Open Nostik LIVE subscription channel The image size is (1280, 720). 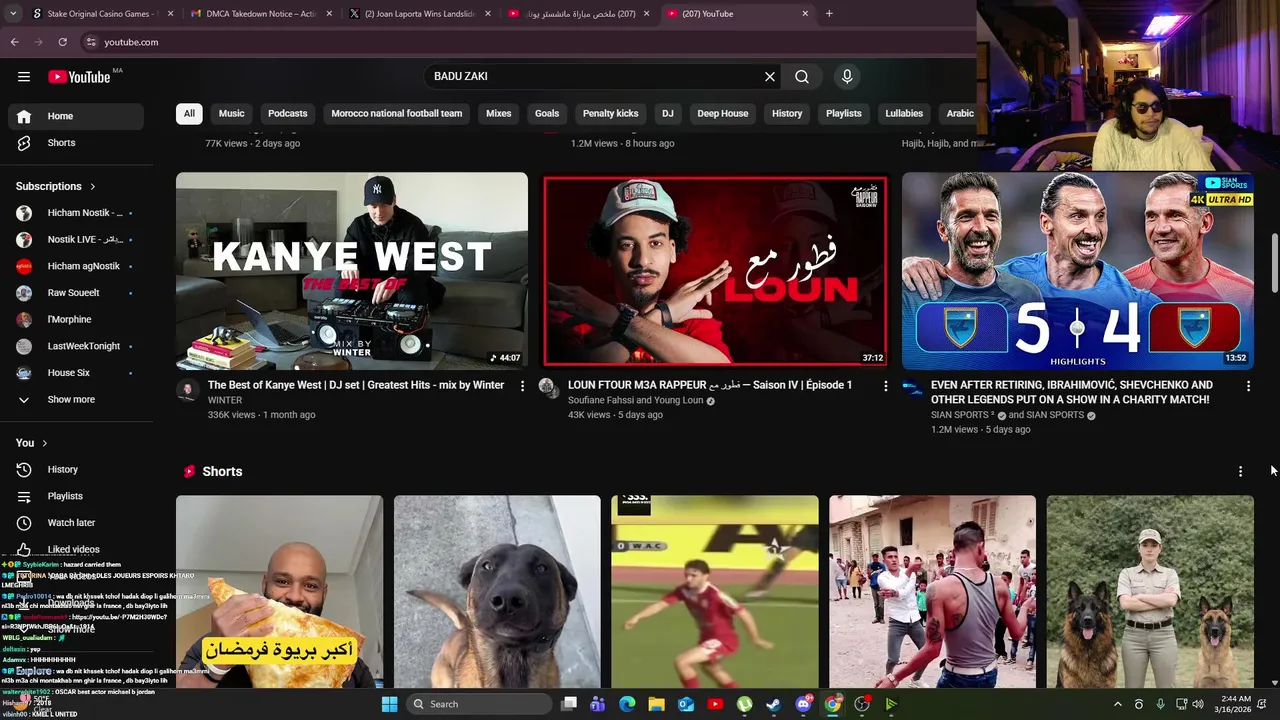point(76,239)
